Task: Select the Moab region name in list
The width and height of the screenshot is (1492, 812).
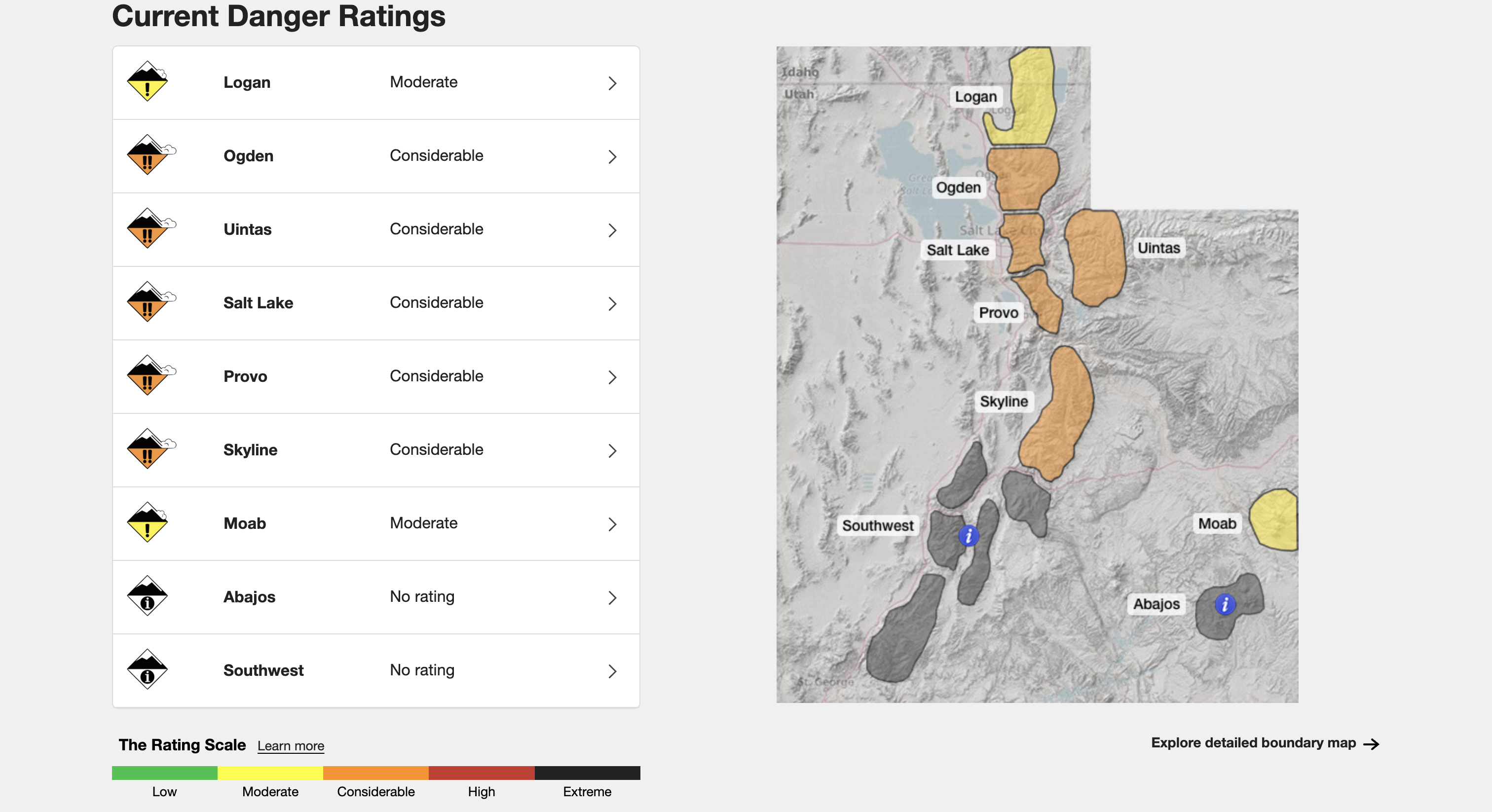Action: (x=244, y=523)
